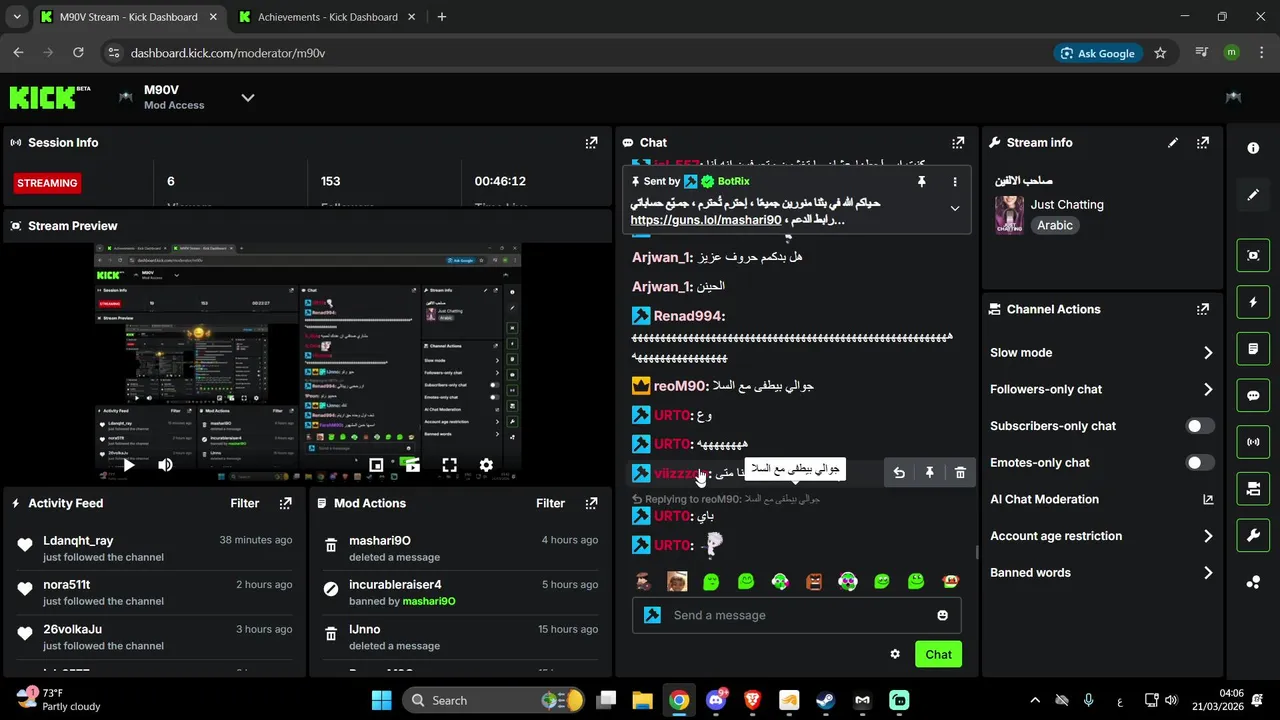Pop out the Channel Actions panel

[1203, 309]
